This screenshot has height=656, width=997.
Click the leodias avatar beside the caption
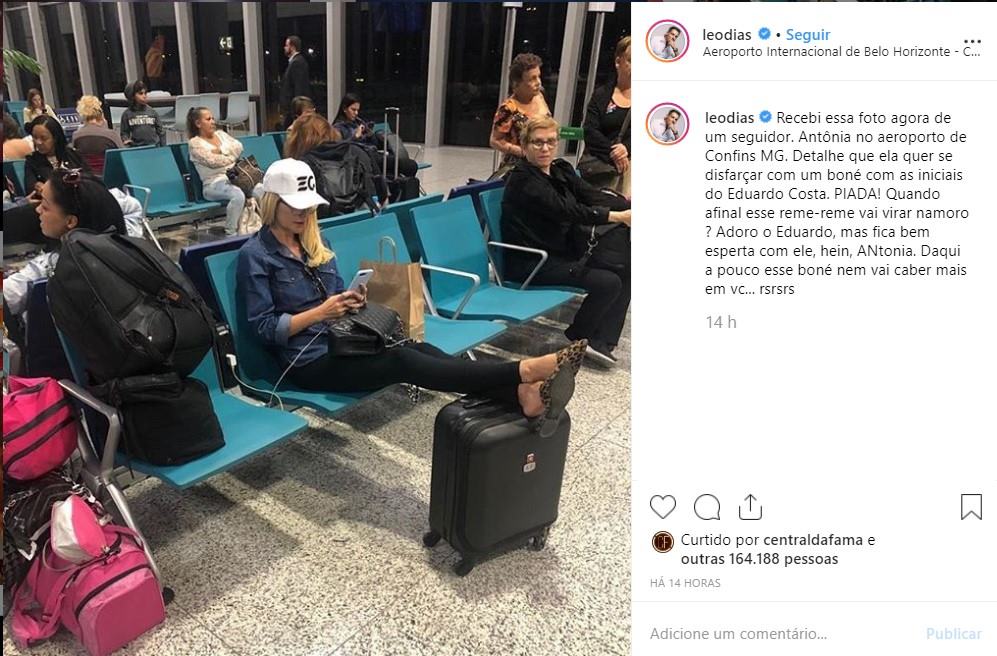pos(667,123)
